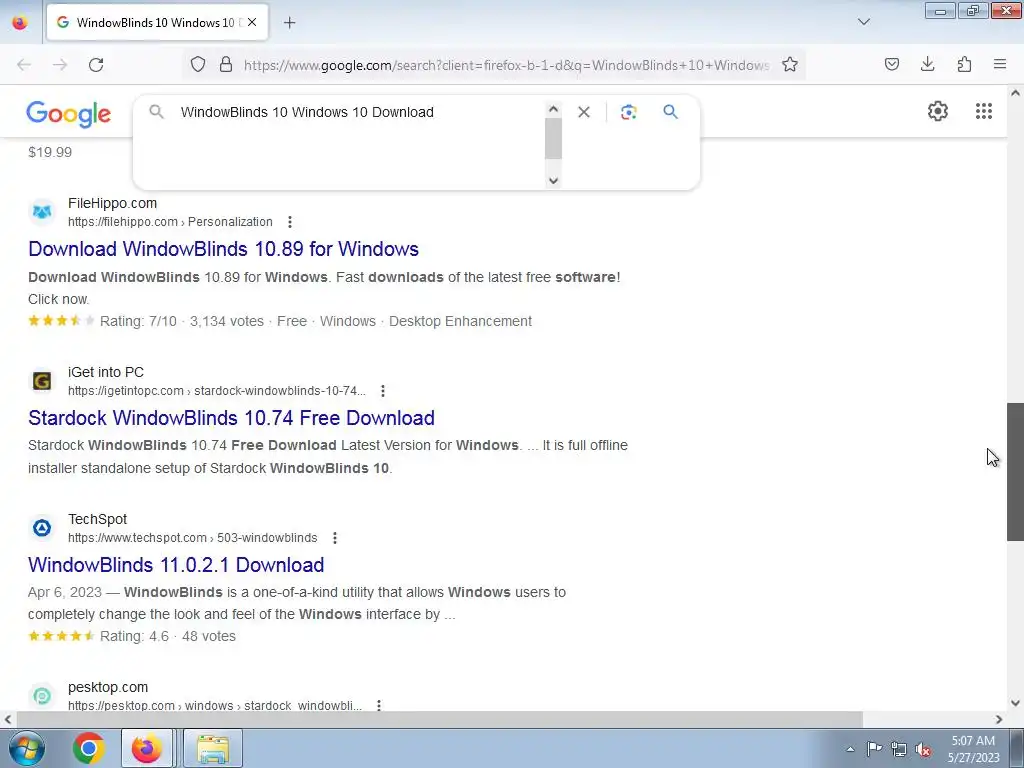Click the Firefox taskbar button
The image size is (1024, 768).
pyautogui.click(x=147, y=748)
